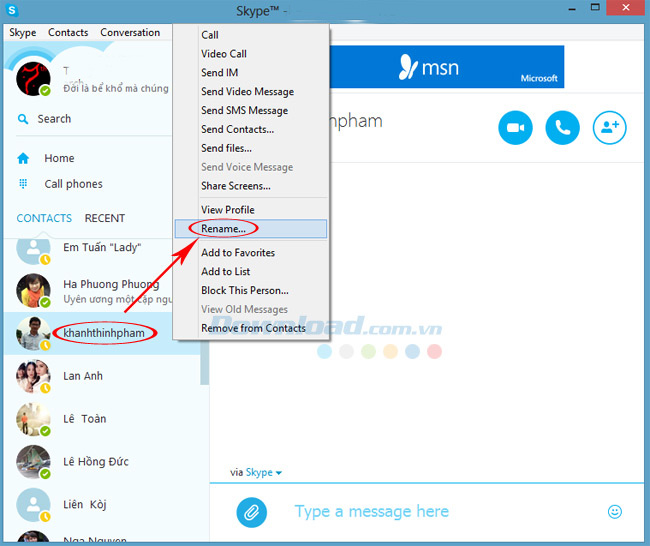Expand the via Skype dropdown

(256, 473)
